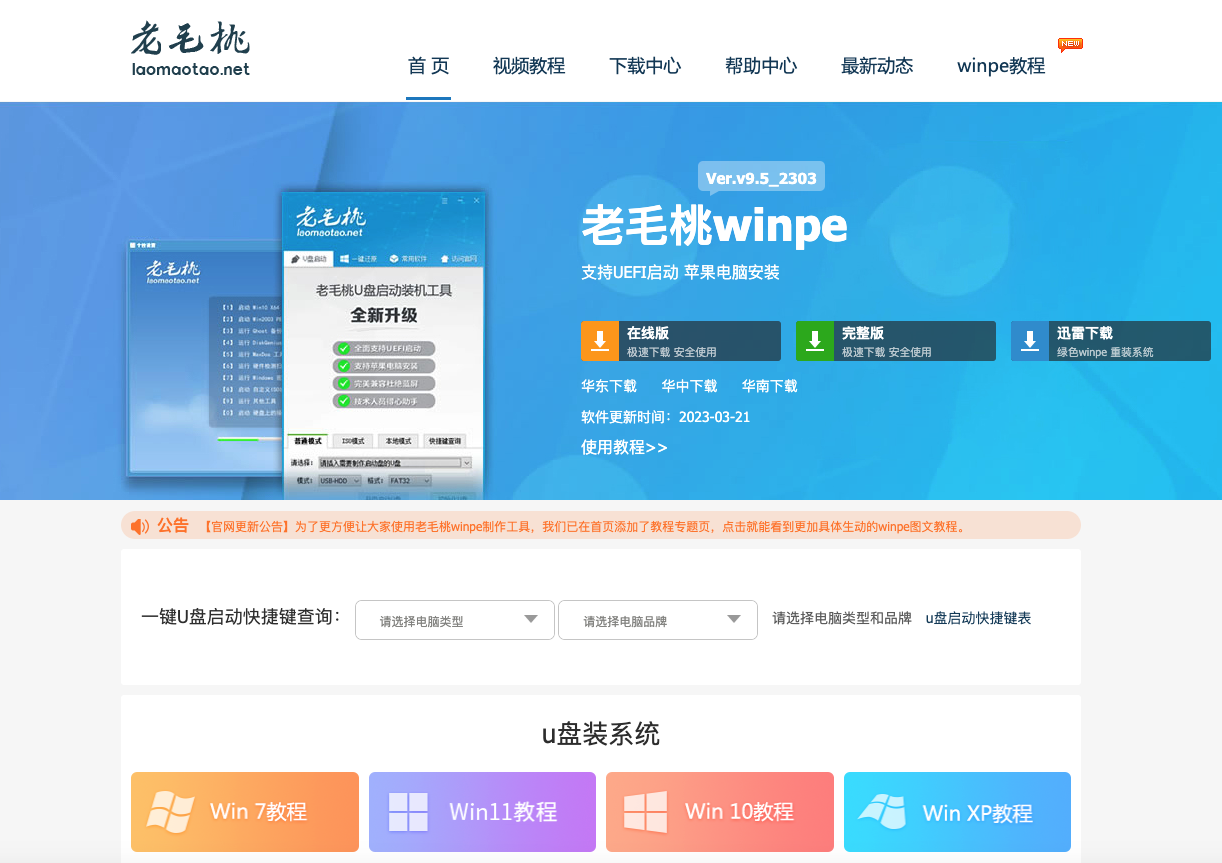
Task: Click the boot menu screenshot behind the tool
Action: (x=205, y=358)
